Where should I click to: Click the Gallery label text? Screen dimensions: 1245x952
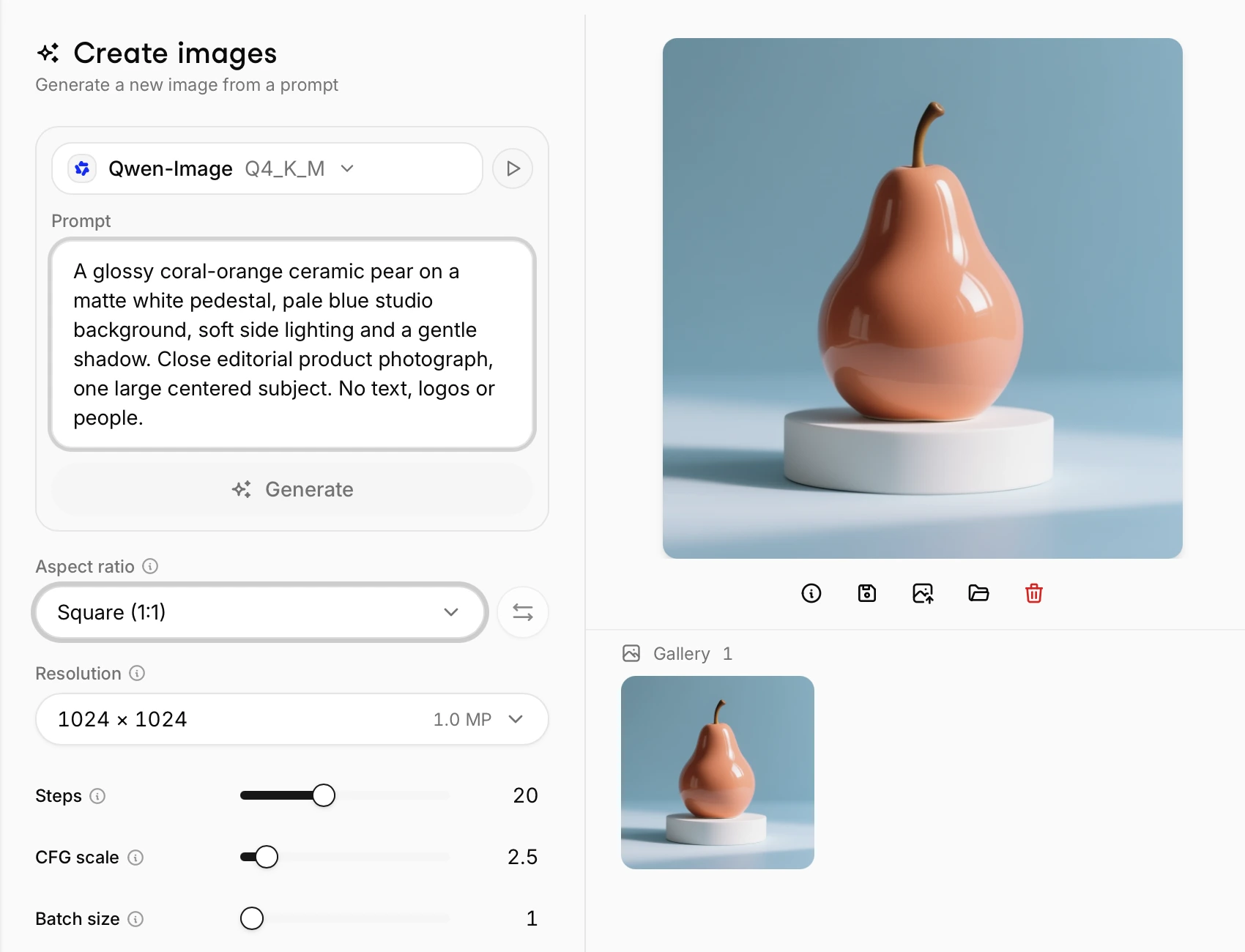point(682,653)
